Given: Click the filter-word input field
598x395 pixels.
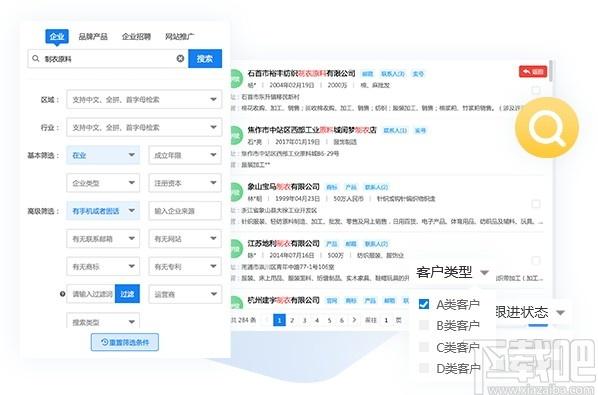Looking at the screenshot, I should click(91, 294).
